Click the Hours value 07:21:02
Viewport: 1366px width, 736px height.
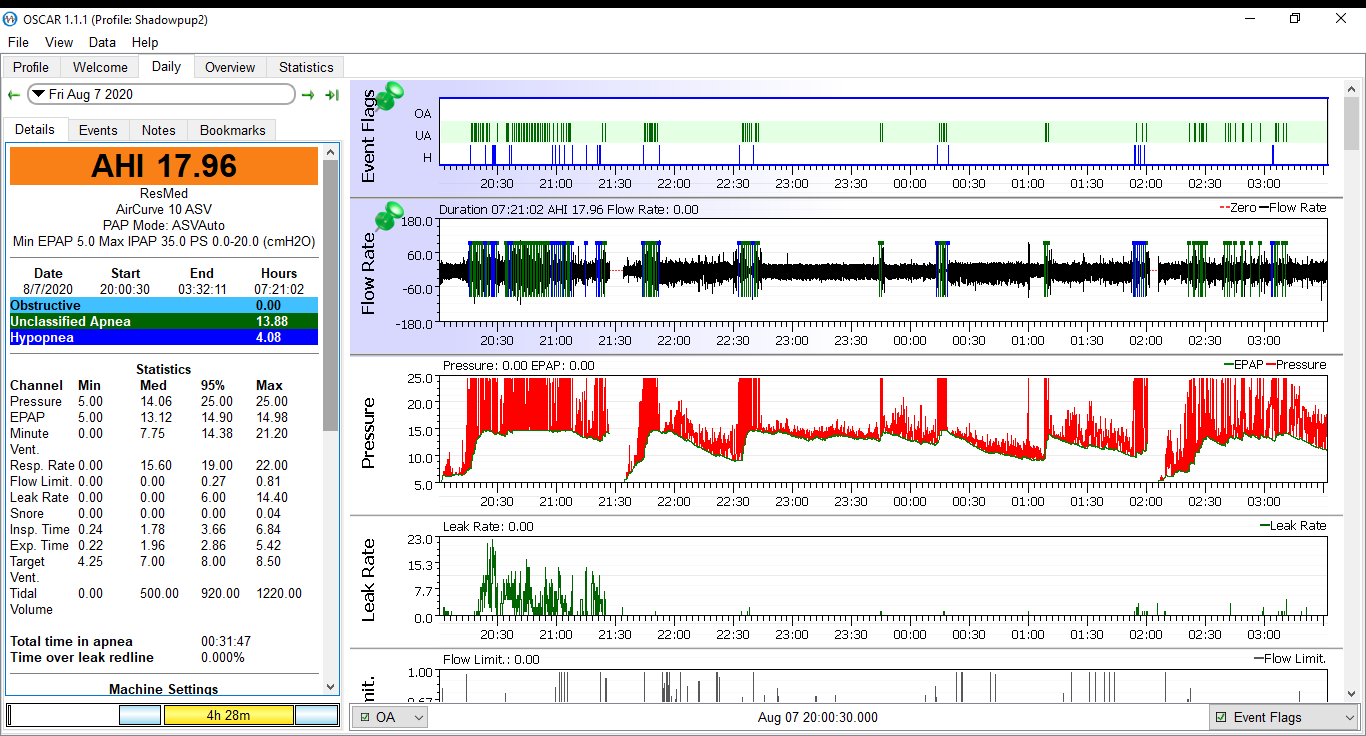(x=279, y=289)
